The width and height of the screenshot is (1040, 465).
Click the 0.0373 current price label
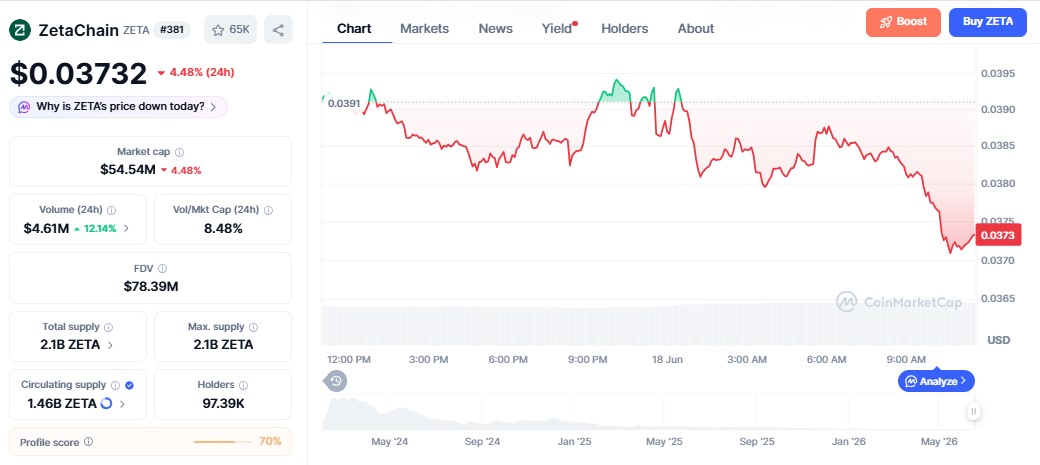coord(998,235)
